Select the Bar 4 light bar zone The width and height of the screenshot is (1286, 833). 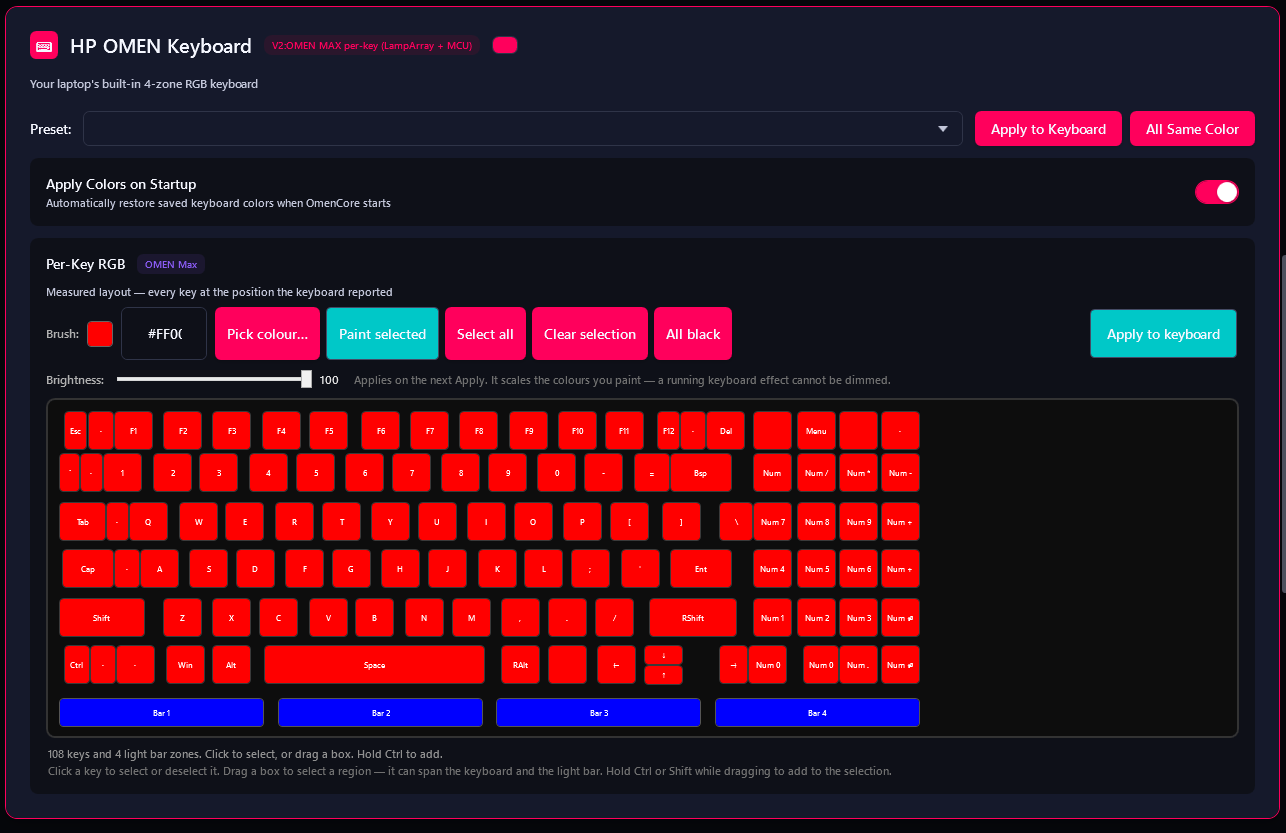tap(817, 712)
